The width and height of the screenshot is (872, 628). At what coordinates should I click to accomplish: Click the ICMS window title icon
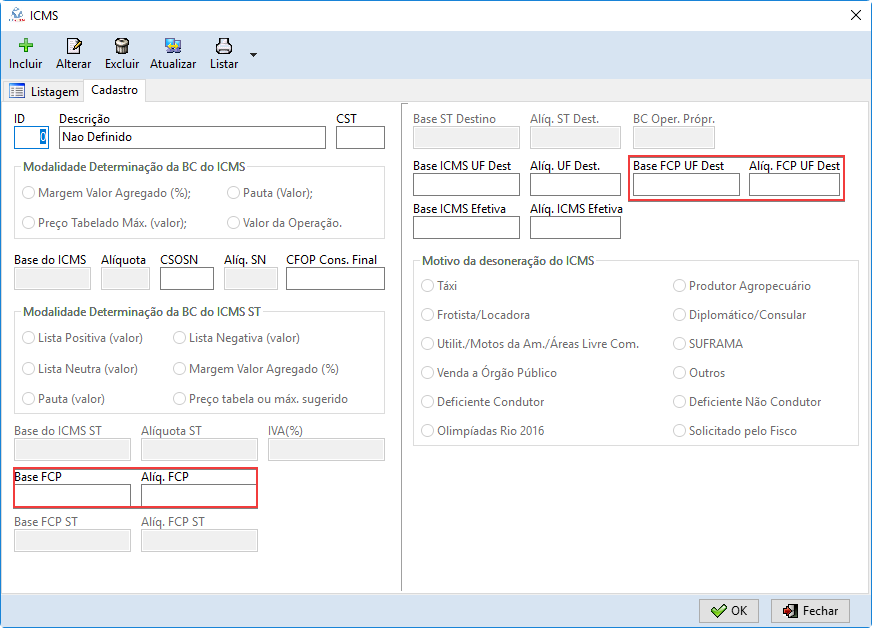pyautogui.click(x=15, y=14)
